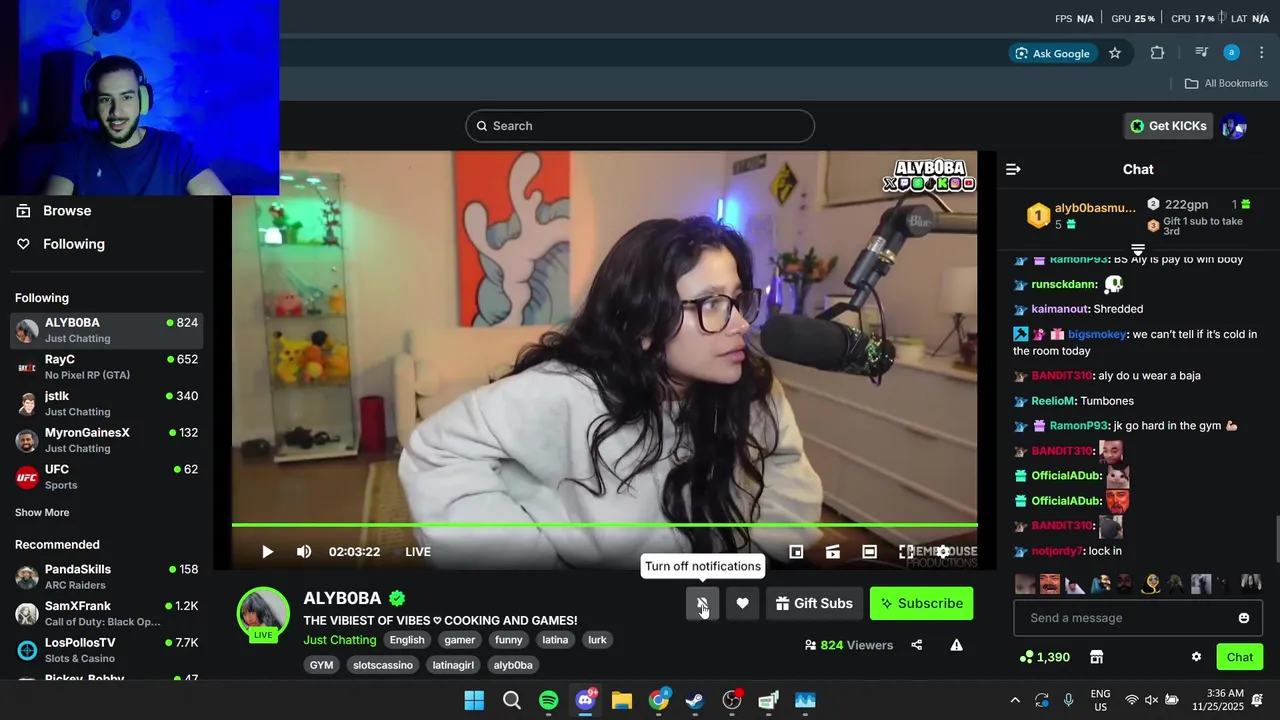Open Browse in sidebar
The height and width of the screenshot is (720, 1280).
click(x=67, y=211)
